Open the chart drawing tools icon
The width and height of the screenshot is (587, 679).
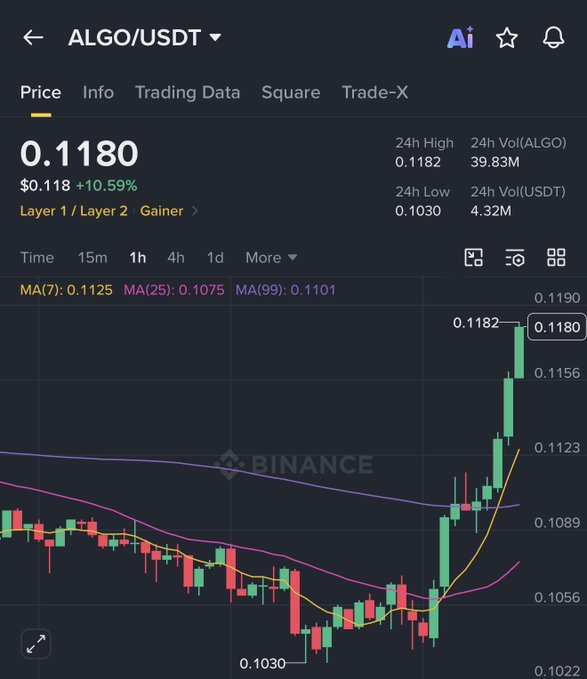click(x=474, y=257)
